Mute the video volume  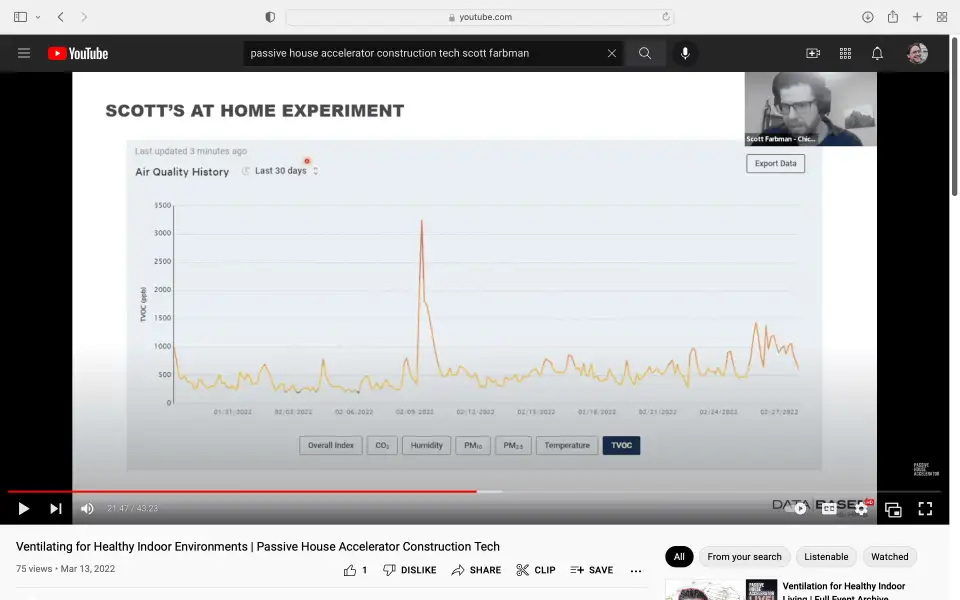click(87, 509)
